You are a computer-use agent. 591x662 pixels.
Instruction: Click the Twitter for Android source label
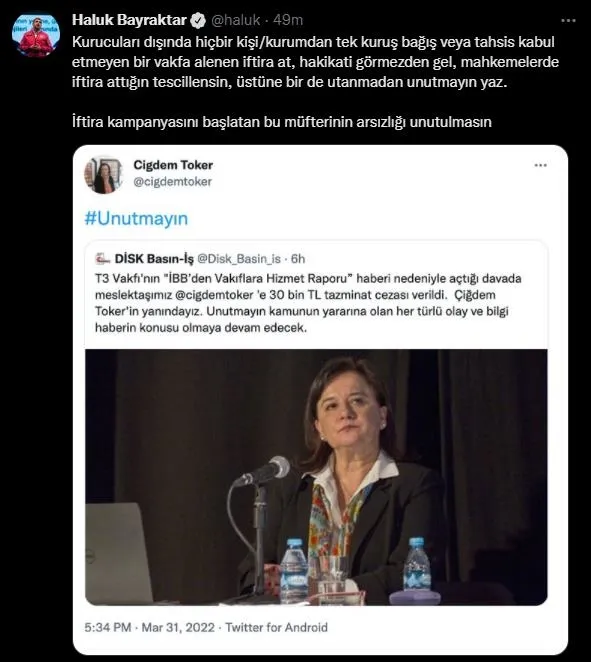click(277, 627)
